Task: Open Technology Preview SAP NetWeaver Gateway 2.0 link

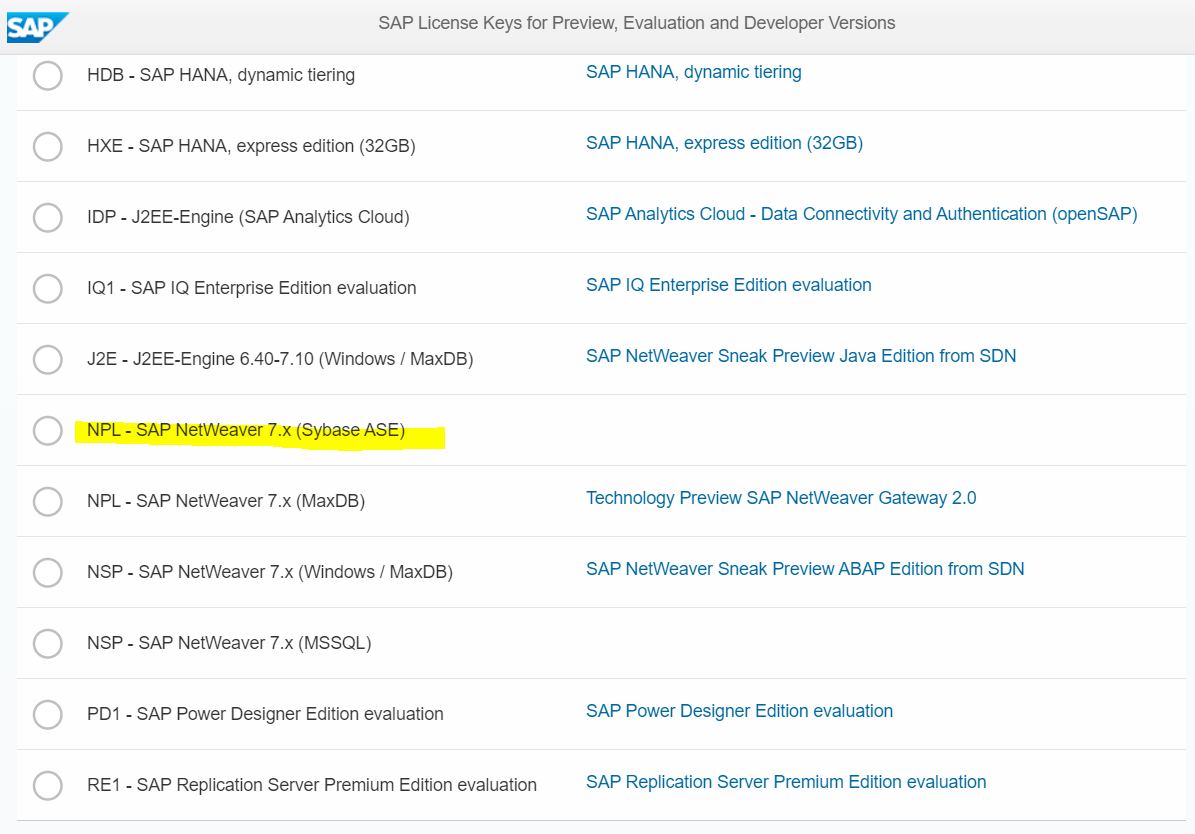Action: 781,498
